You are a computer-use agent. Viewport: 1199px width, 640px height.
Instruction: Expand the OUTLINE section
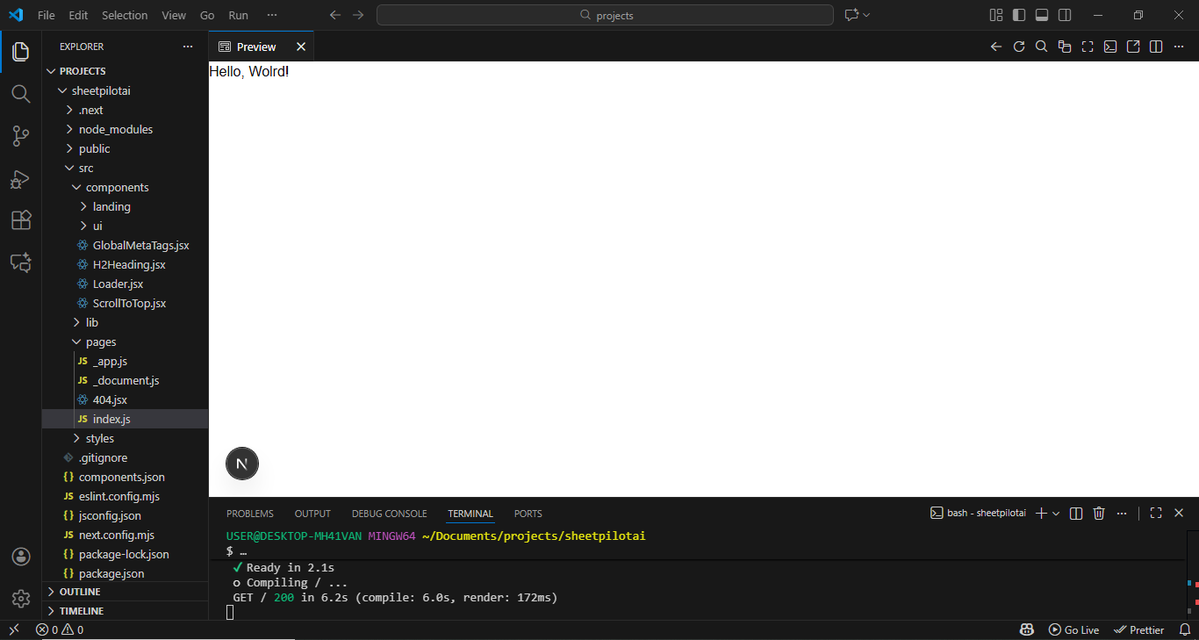125,592
